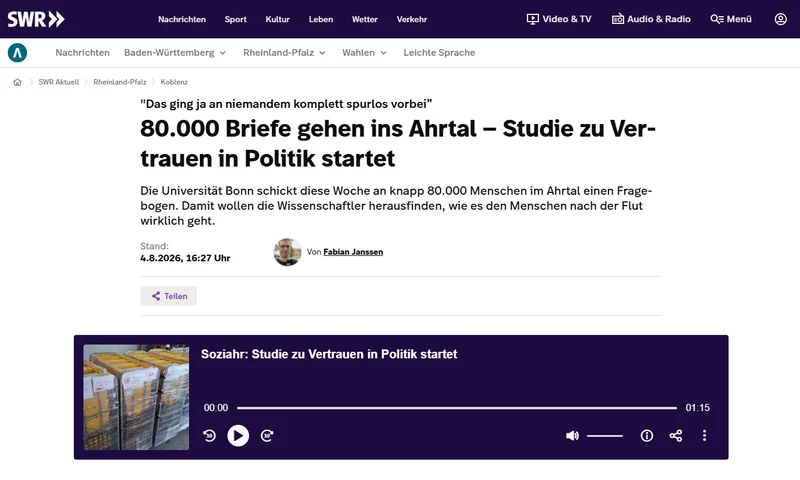
Task: Click the author portrait photo
Action: 287,252
